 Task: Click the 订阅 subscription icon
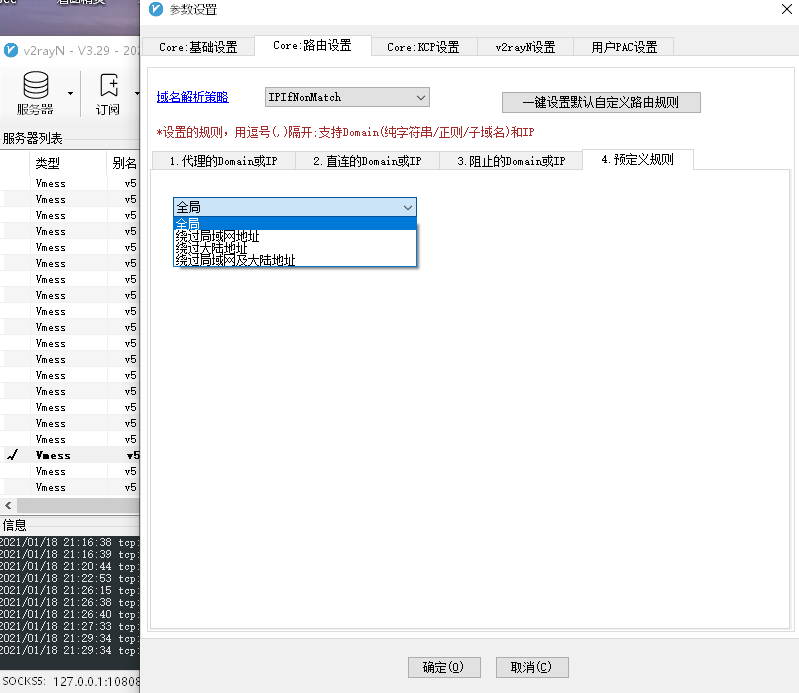108,87
